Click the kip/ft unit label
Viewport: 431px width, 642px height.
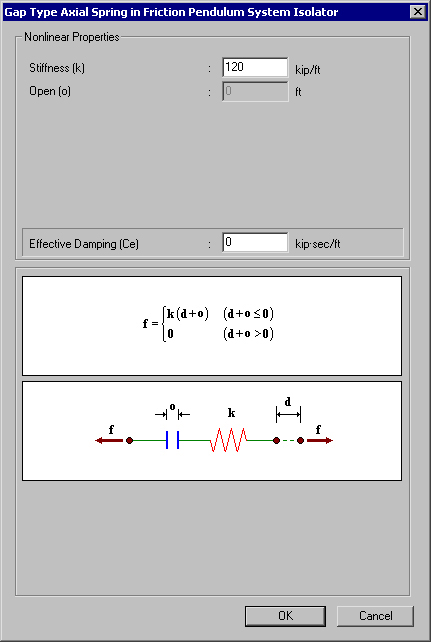click(308, 70)
